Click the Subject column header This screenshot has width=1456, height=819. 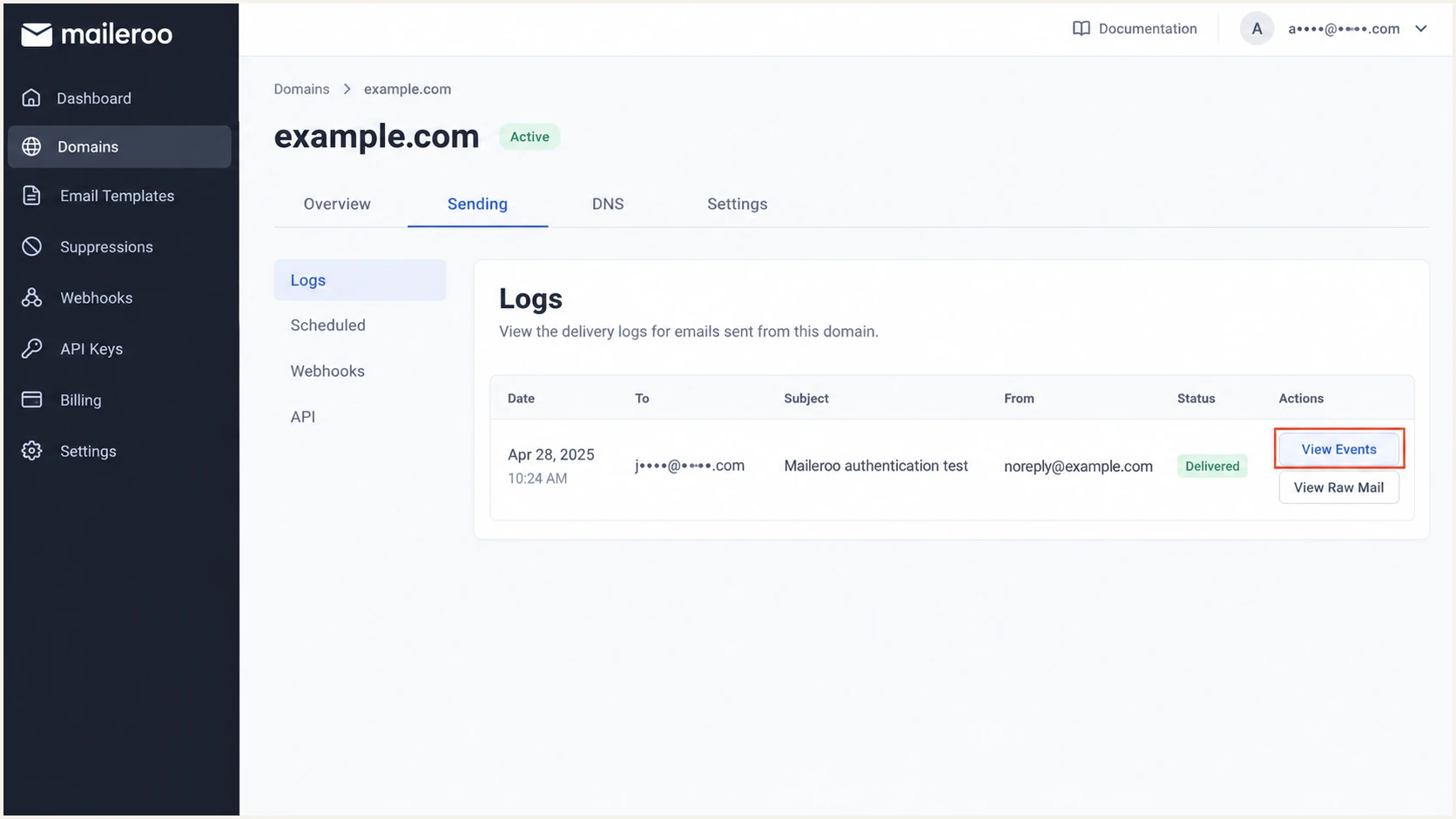pos(806,398)
